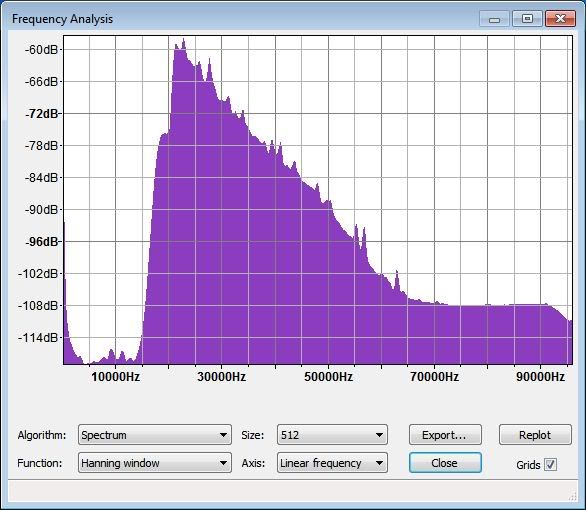The height and width of the screenshot is (510, 586).
Task: Click the -72dB level axis label
Action: click(42, 113)
